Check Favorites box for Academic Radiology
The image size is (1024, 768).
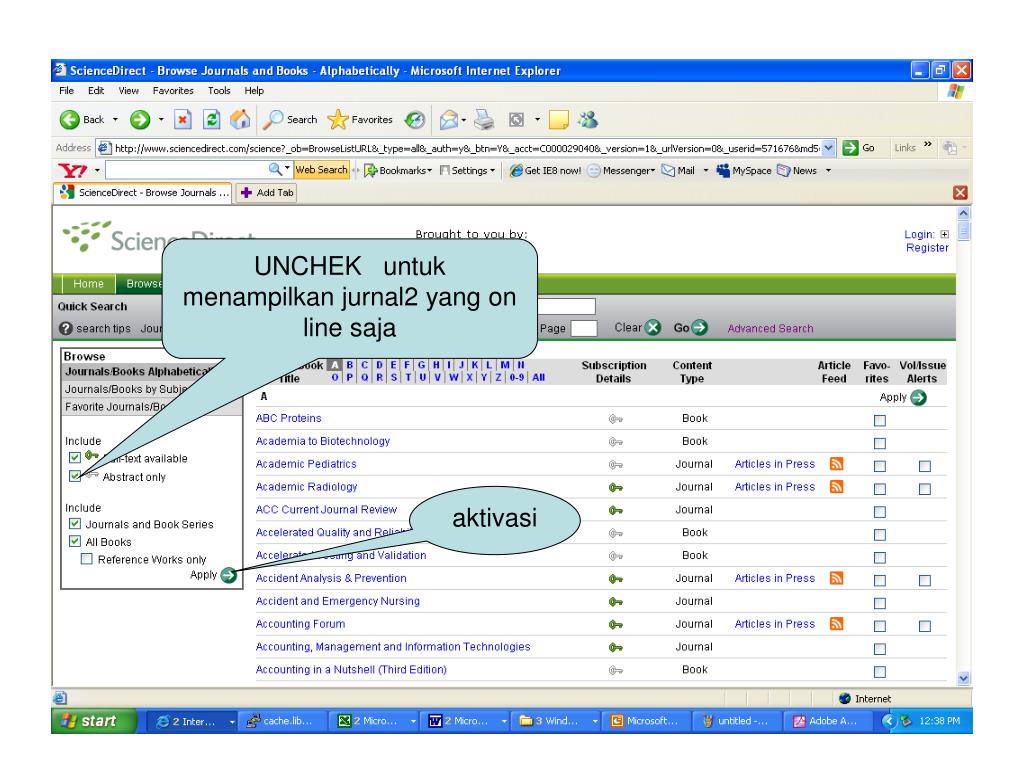coord(880,489)
